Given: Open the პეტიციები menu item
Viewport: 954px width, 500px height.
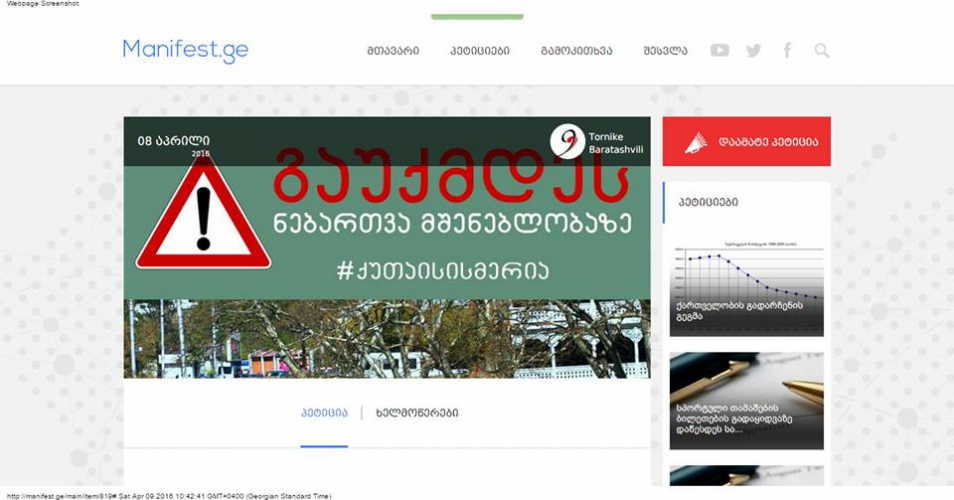Looking at the screenshot, I should click(x=480, y=51).
